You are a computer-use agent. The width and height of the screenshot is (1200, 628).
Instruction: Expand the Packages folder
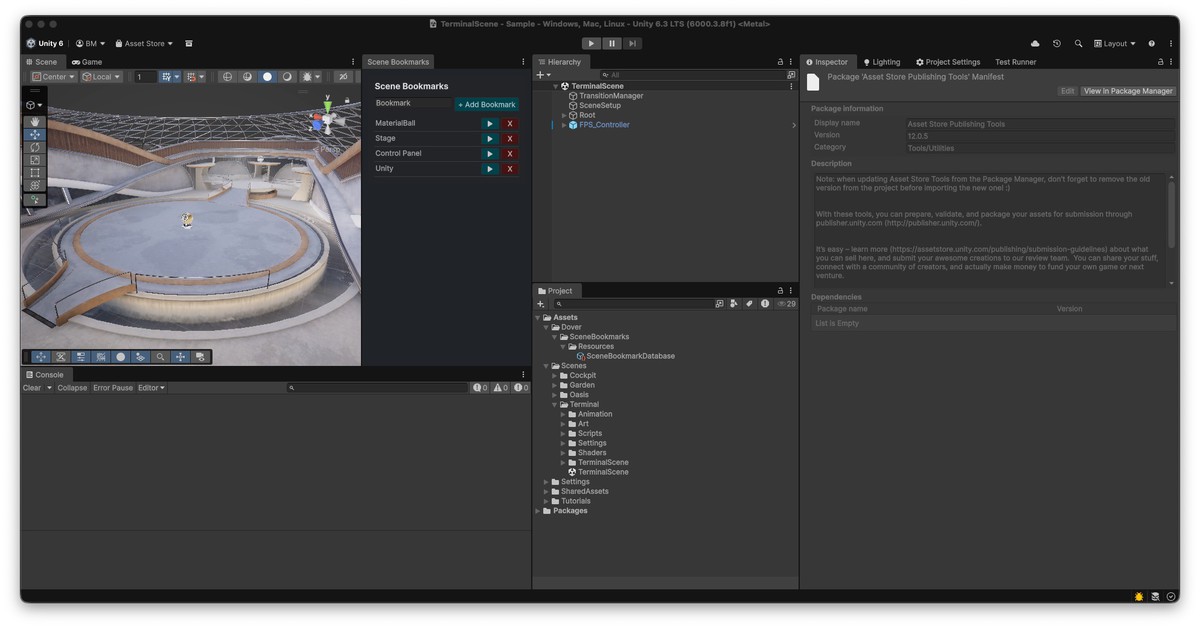(x=539, y=511)
